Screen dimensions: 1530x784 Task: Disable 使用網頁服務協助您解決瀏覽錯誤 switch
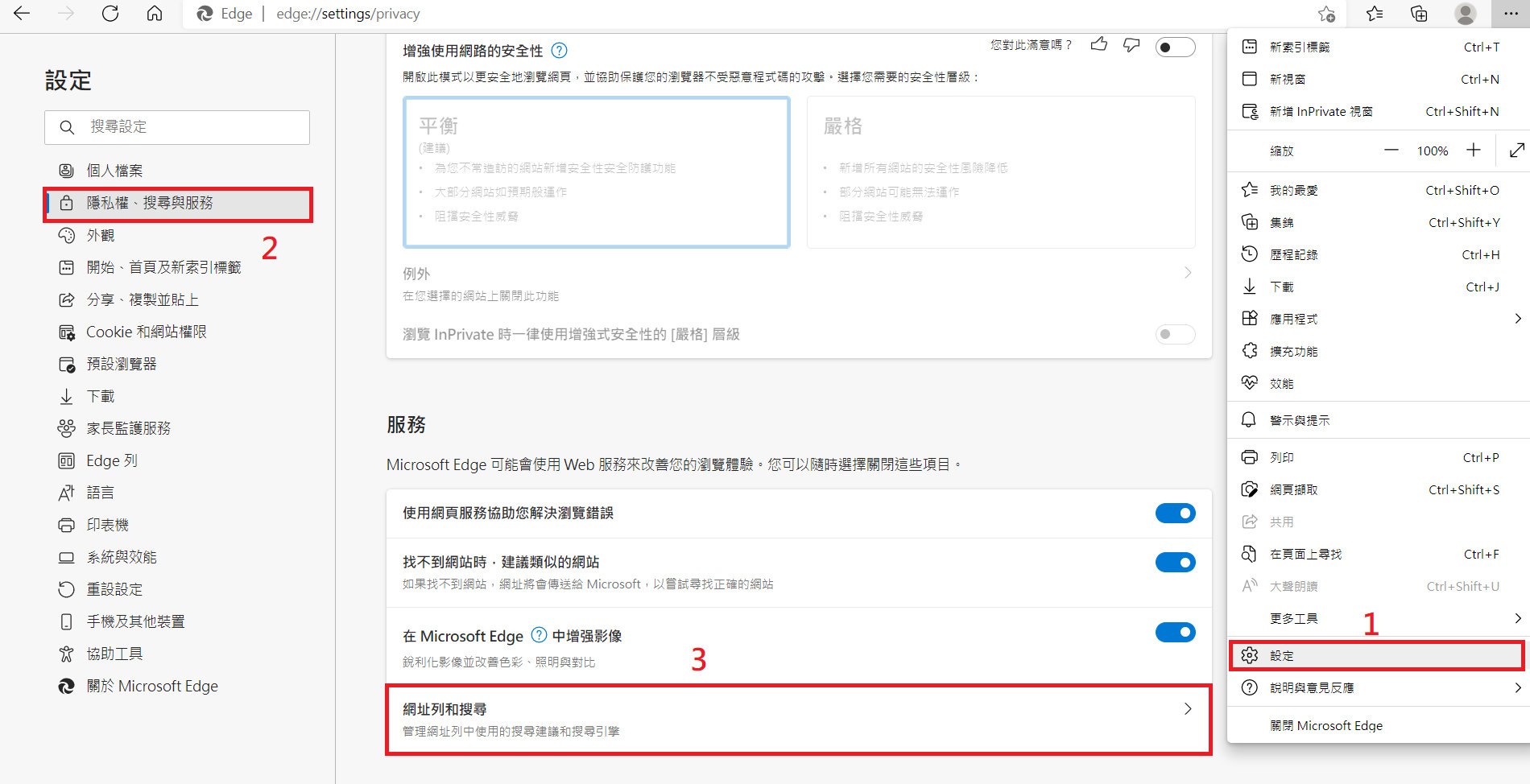[x=1175, y=513]
